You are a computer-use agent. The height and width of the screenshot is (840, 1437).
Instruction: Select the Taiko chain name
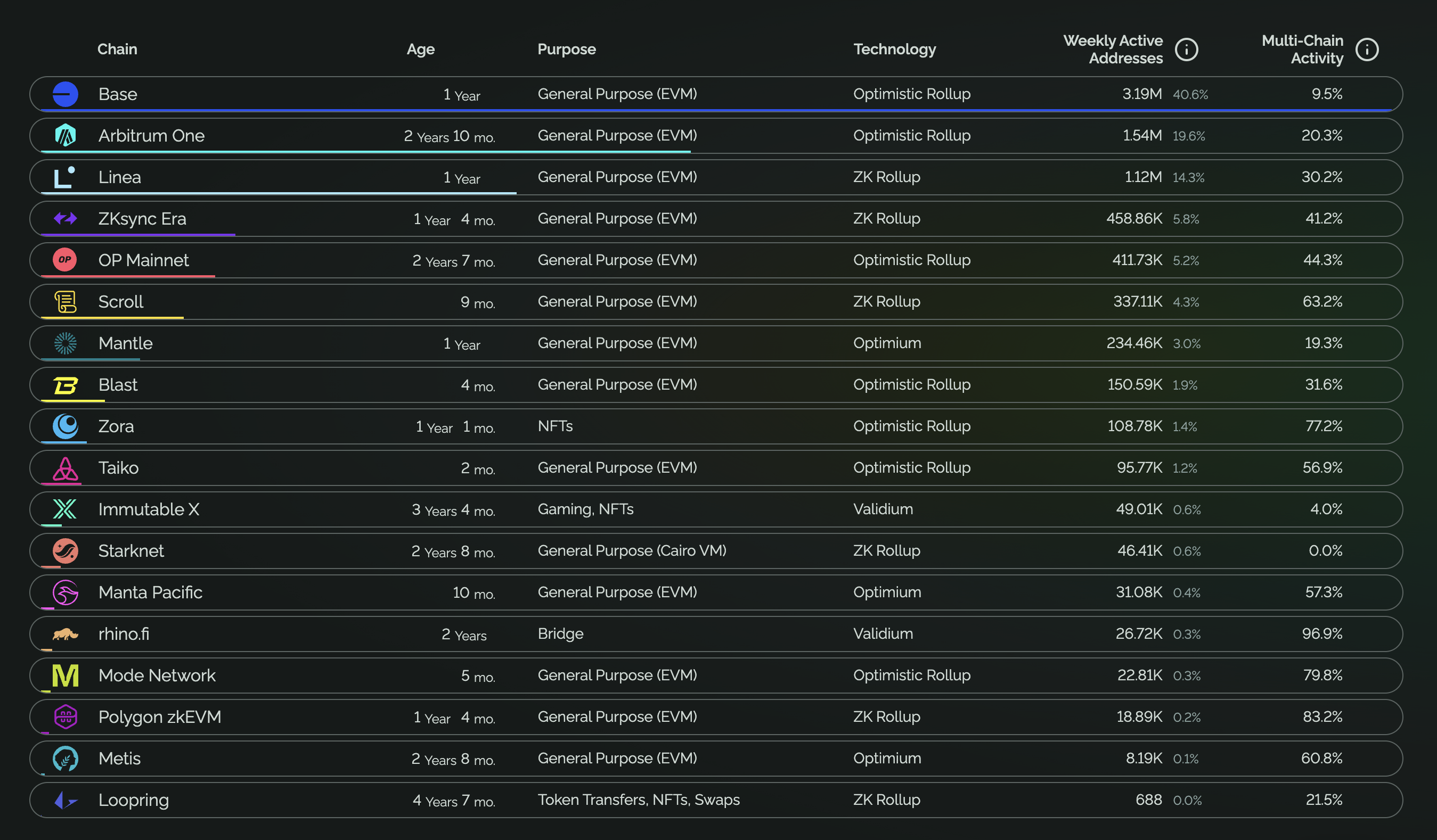(119, 468)
